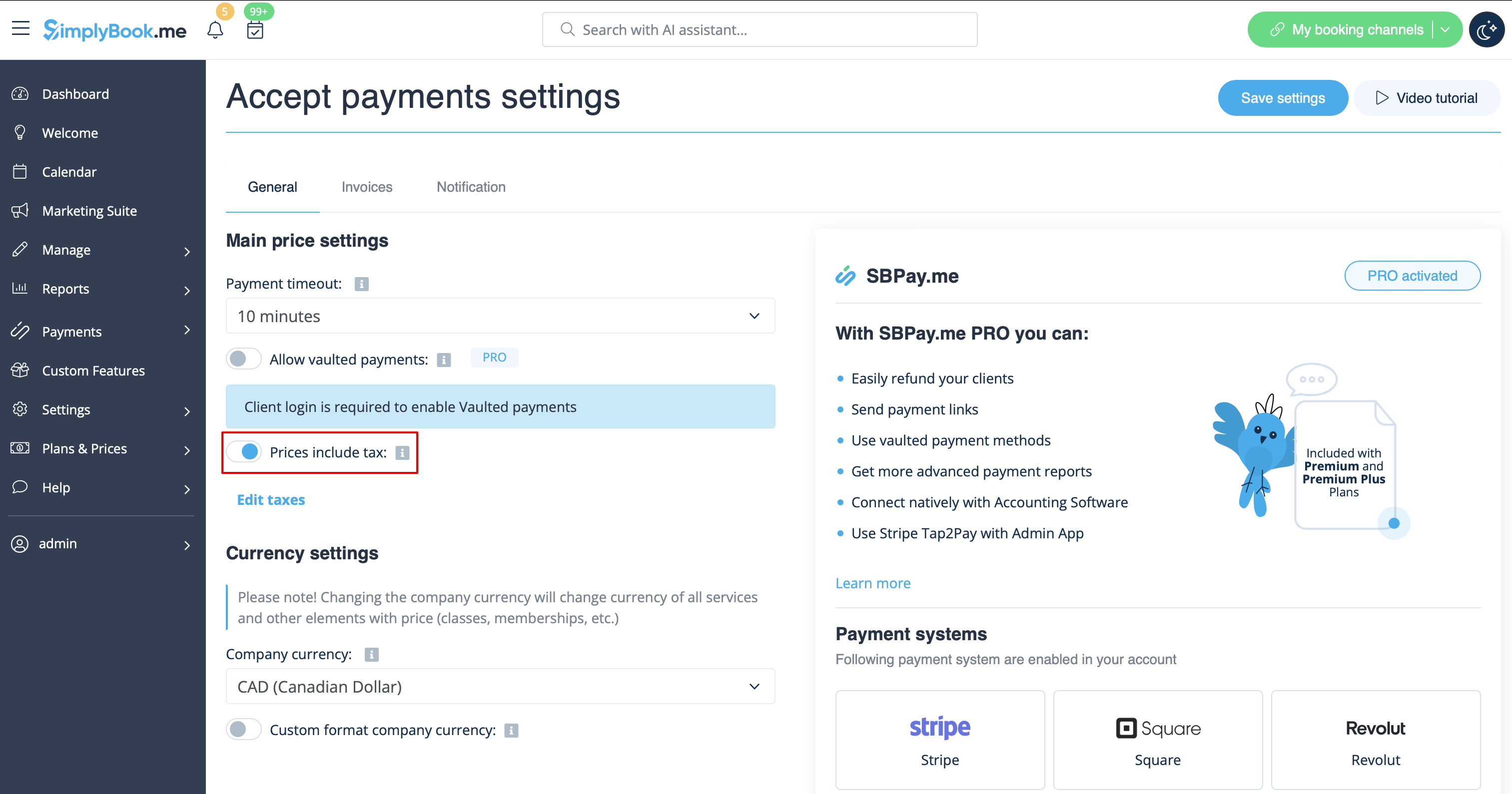Click info icon beside Prices include tax
Screen dimensions: 1512x794
pos(402,453)
